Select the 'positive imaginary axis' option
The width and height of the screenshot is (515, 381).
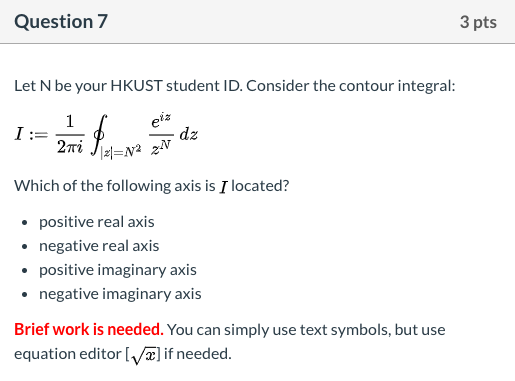click(118, 270)
